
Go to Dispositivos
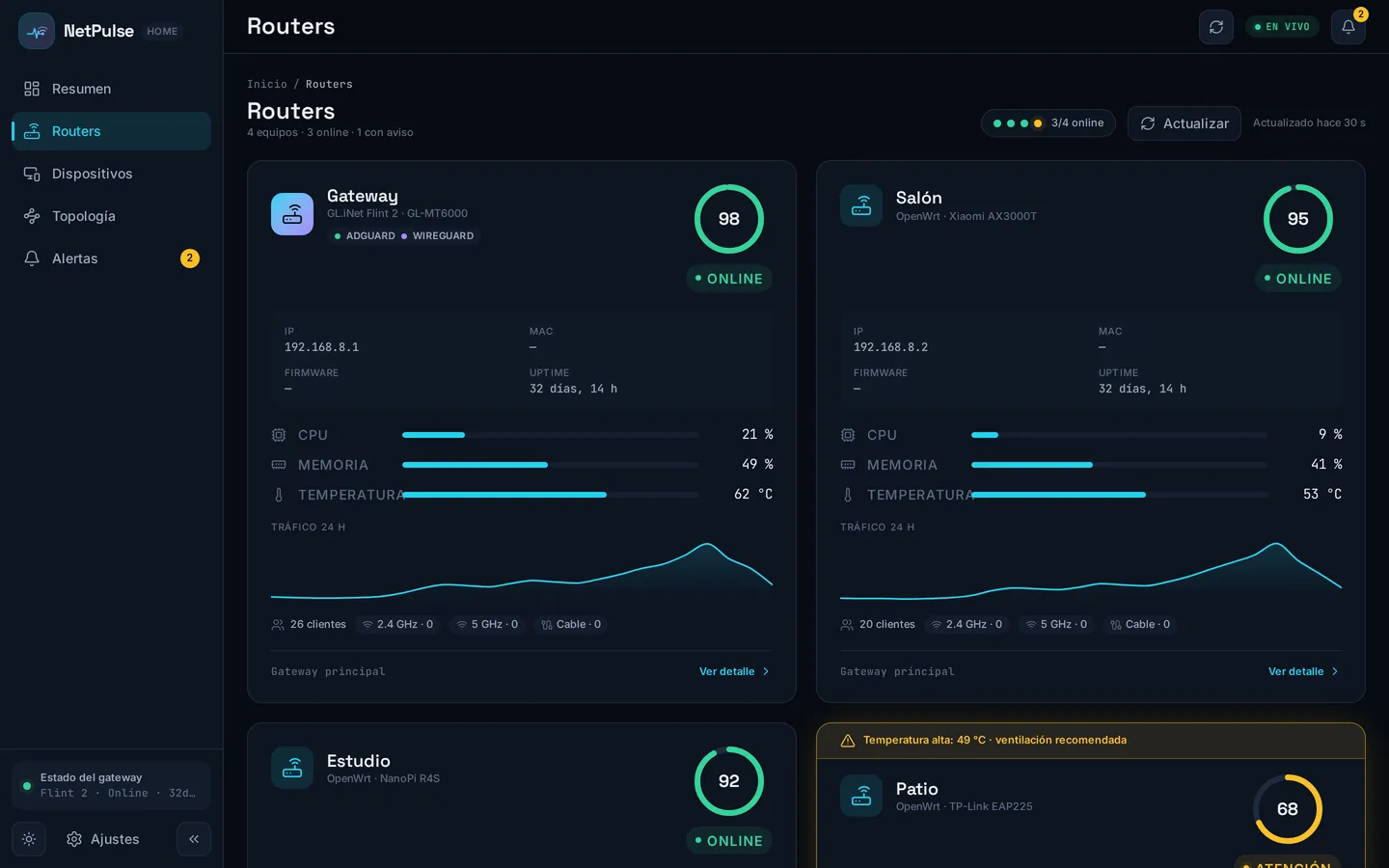pos(112,174)
